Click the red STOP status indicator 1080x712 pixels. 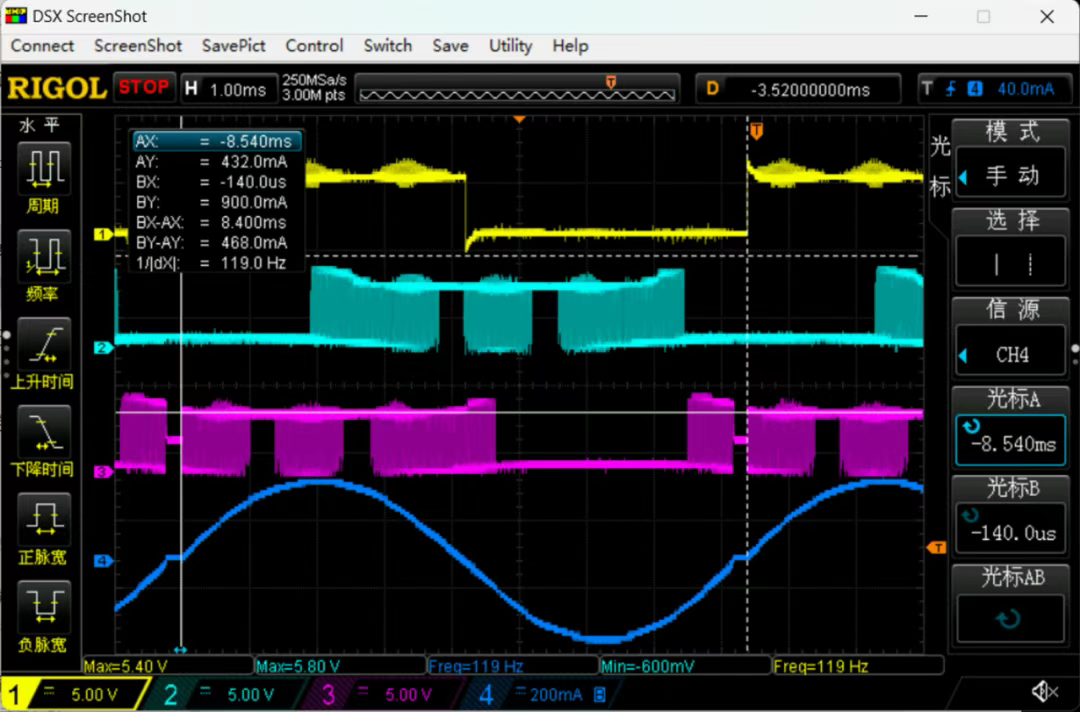tap(144, 87)
